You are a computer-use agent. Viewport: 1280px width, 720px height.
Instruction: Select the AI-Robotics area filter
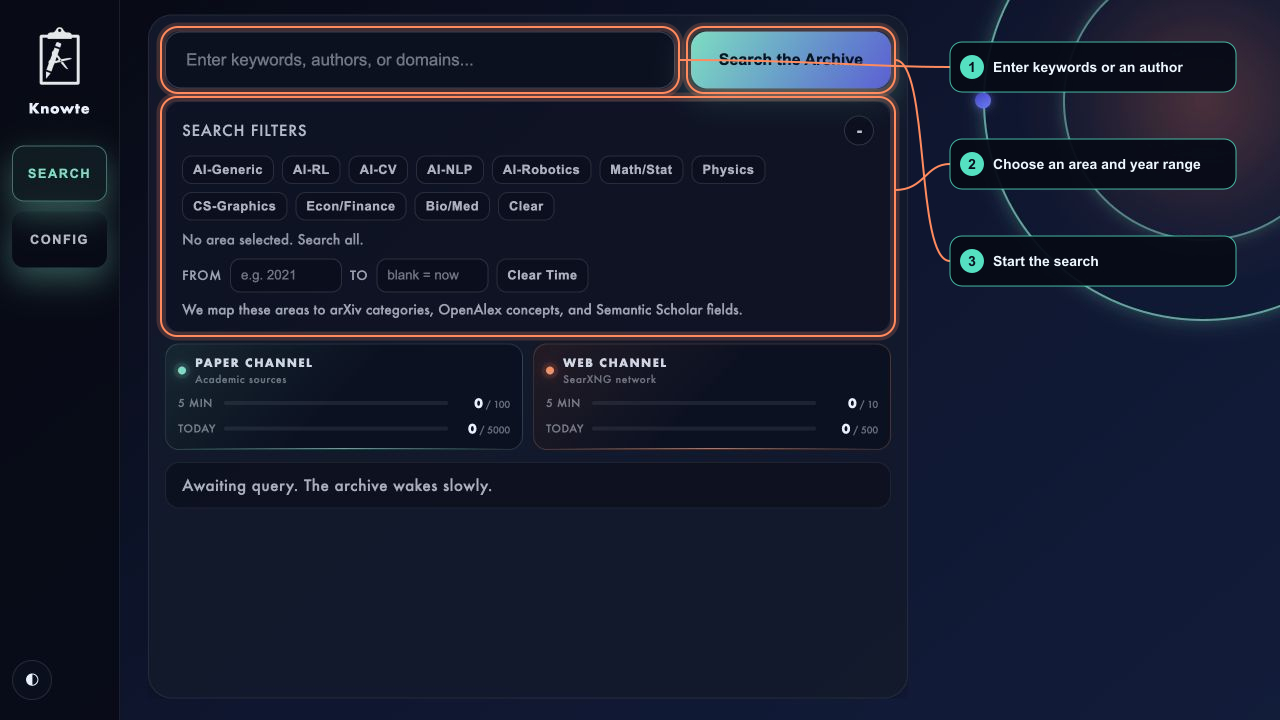pyautogui.click(x=541, y=170)
